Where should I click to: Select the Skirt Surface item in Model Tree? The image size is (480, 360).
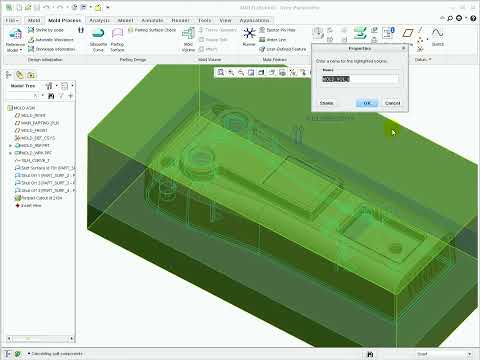[x=45, y=168]
